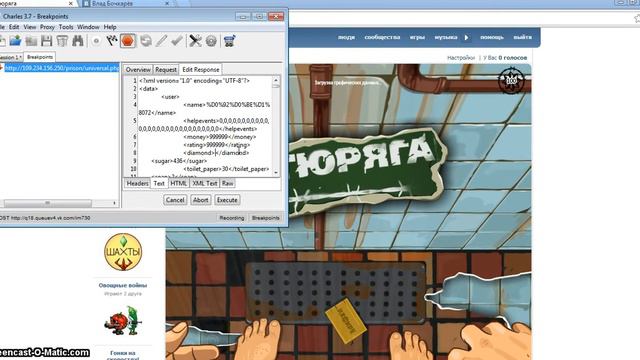Switch to the XML Text view tab
Screen dimensions: 640x360
coord(204,183)
